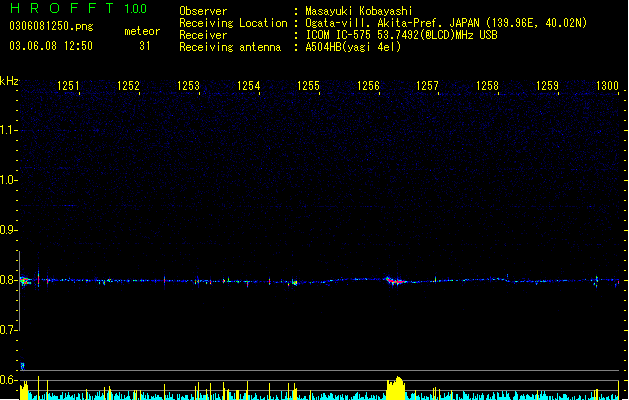Click the Ogata-vill. Akita-Pref. JAPAN text
Screen dimensions: 629x400
pyautogui.click(x=394, y=23)
